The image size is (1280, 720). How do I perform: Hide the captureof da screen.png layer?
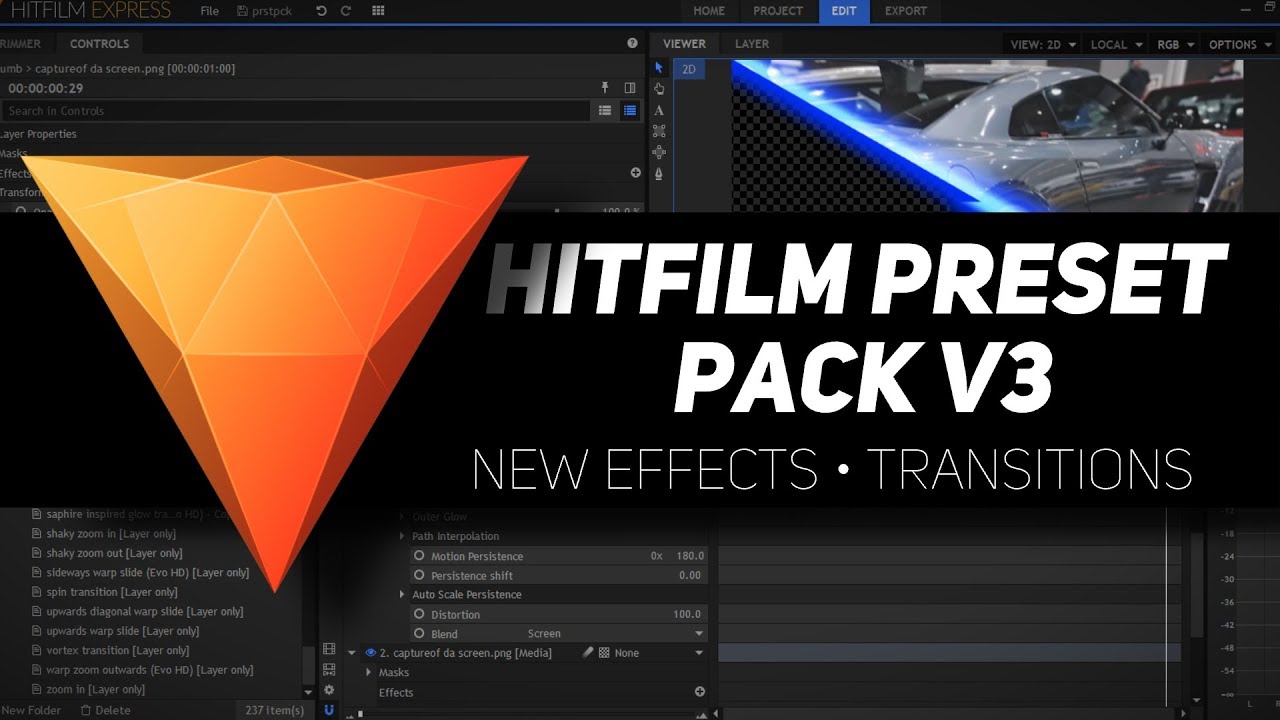click(x=371, y=653)
